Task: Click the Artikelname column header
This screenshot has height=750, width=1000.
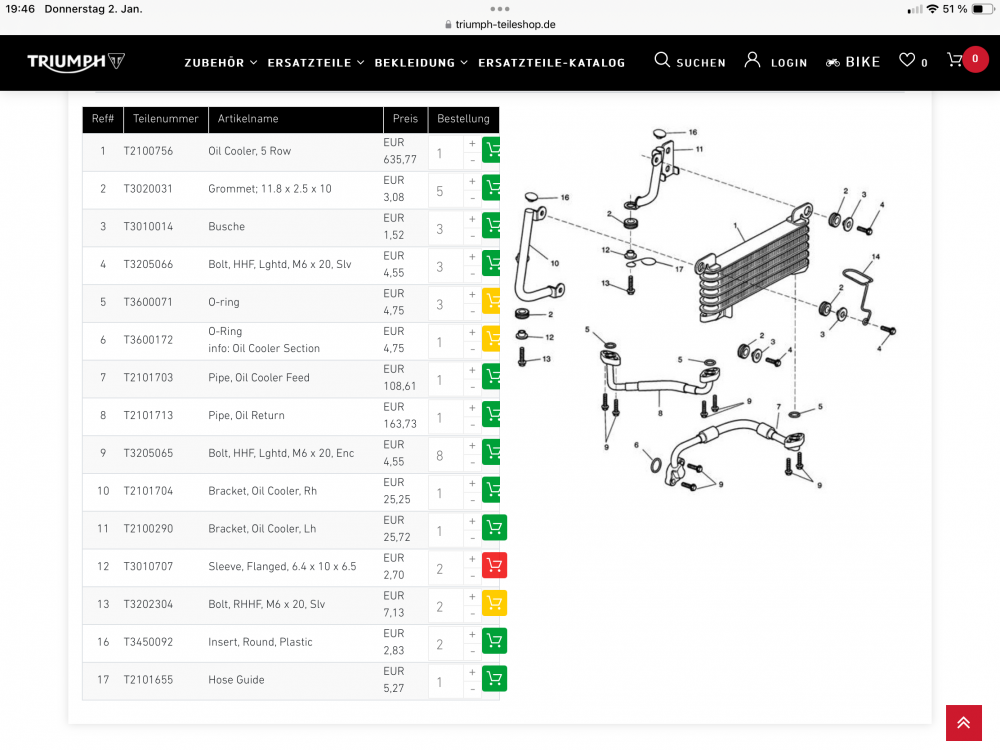Action: [x=296, y=119]
